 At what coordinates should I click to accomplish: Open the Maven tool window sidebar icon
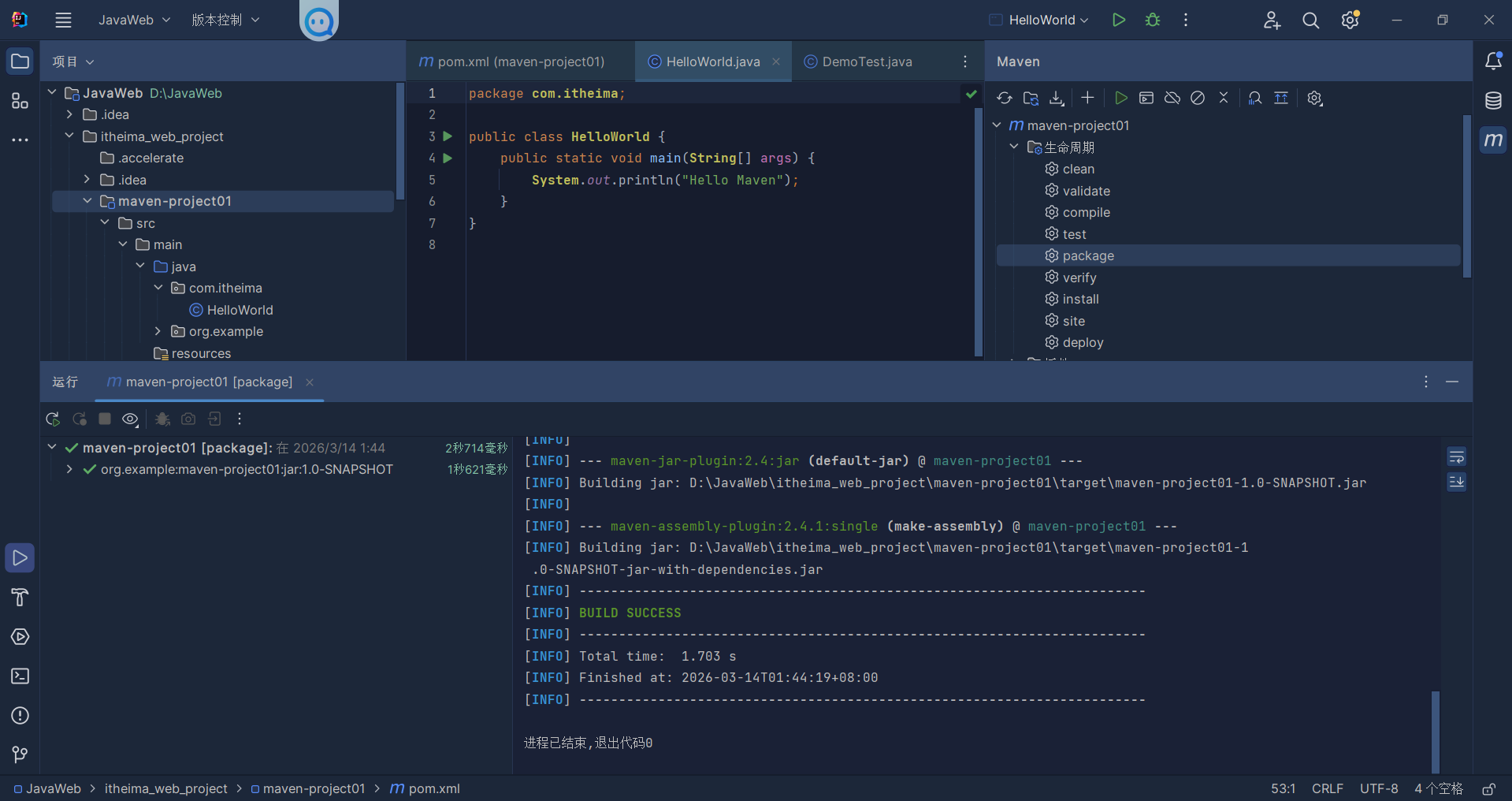pyautogui.click(x=1493, y=140)
